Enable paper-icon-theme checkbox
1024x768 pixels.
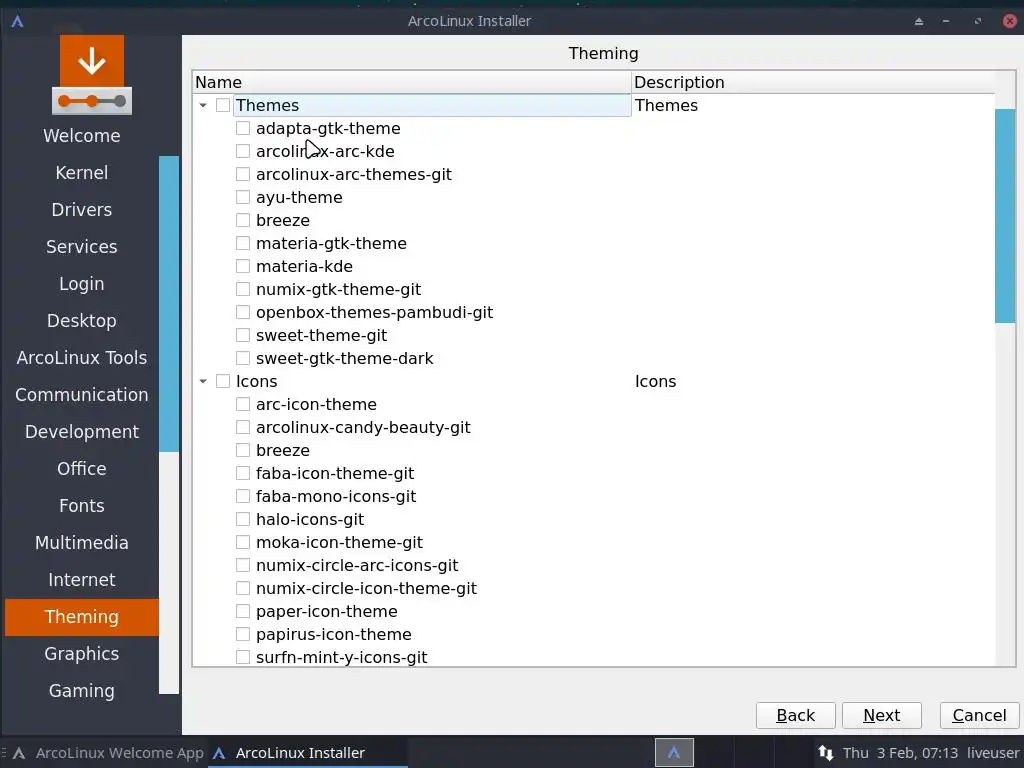point(243,611)
